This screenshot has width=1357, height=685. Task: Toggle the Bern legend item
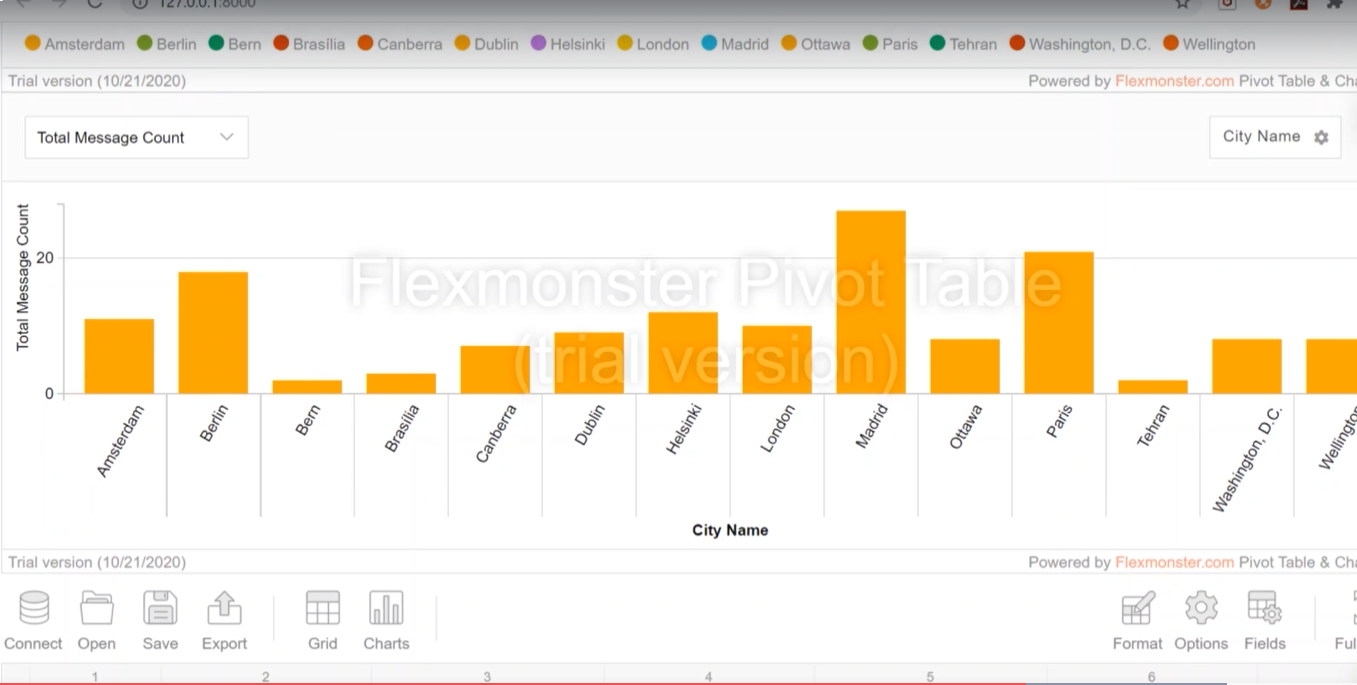pos(235,44)
